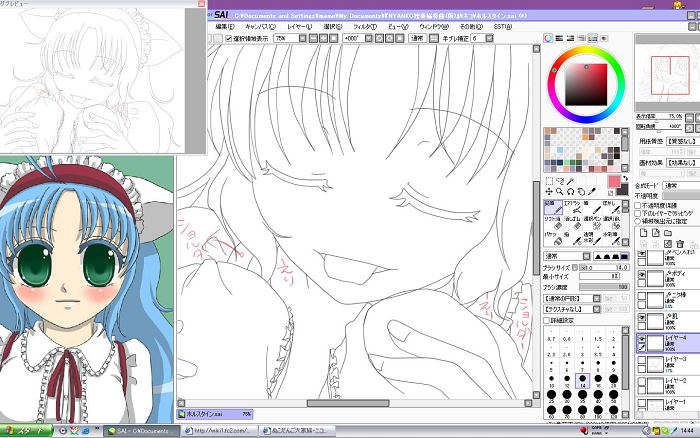Image resolution: width=700 pixels, height=438 pixels.
Task: Enable preserve opacity (不透明度保護) checkbox
Action: (638, 206)
